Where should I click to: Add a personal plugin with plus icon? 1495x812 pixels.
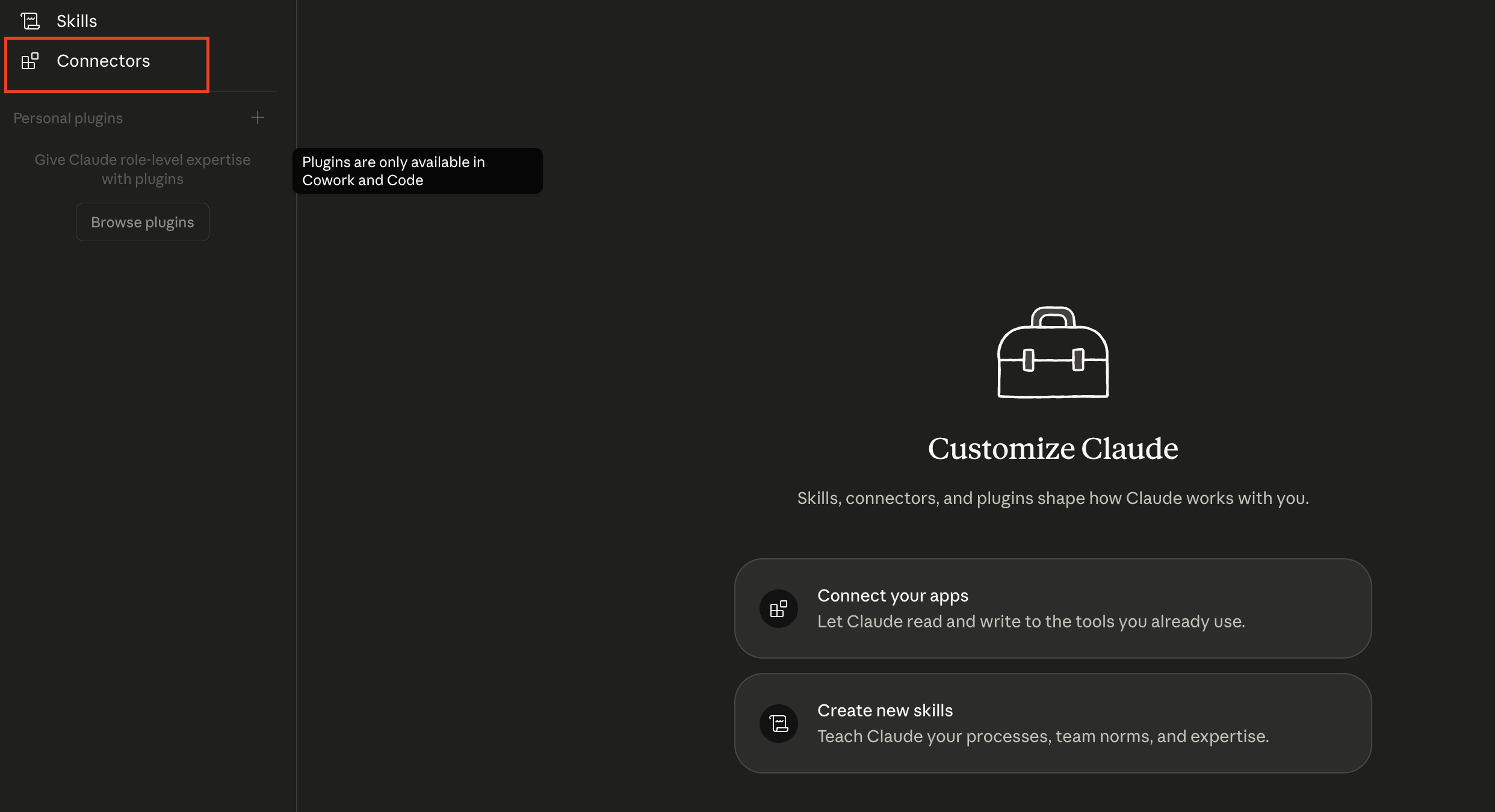(258, 117)
